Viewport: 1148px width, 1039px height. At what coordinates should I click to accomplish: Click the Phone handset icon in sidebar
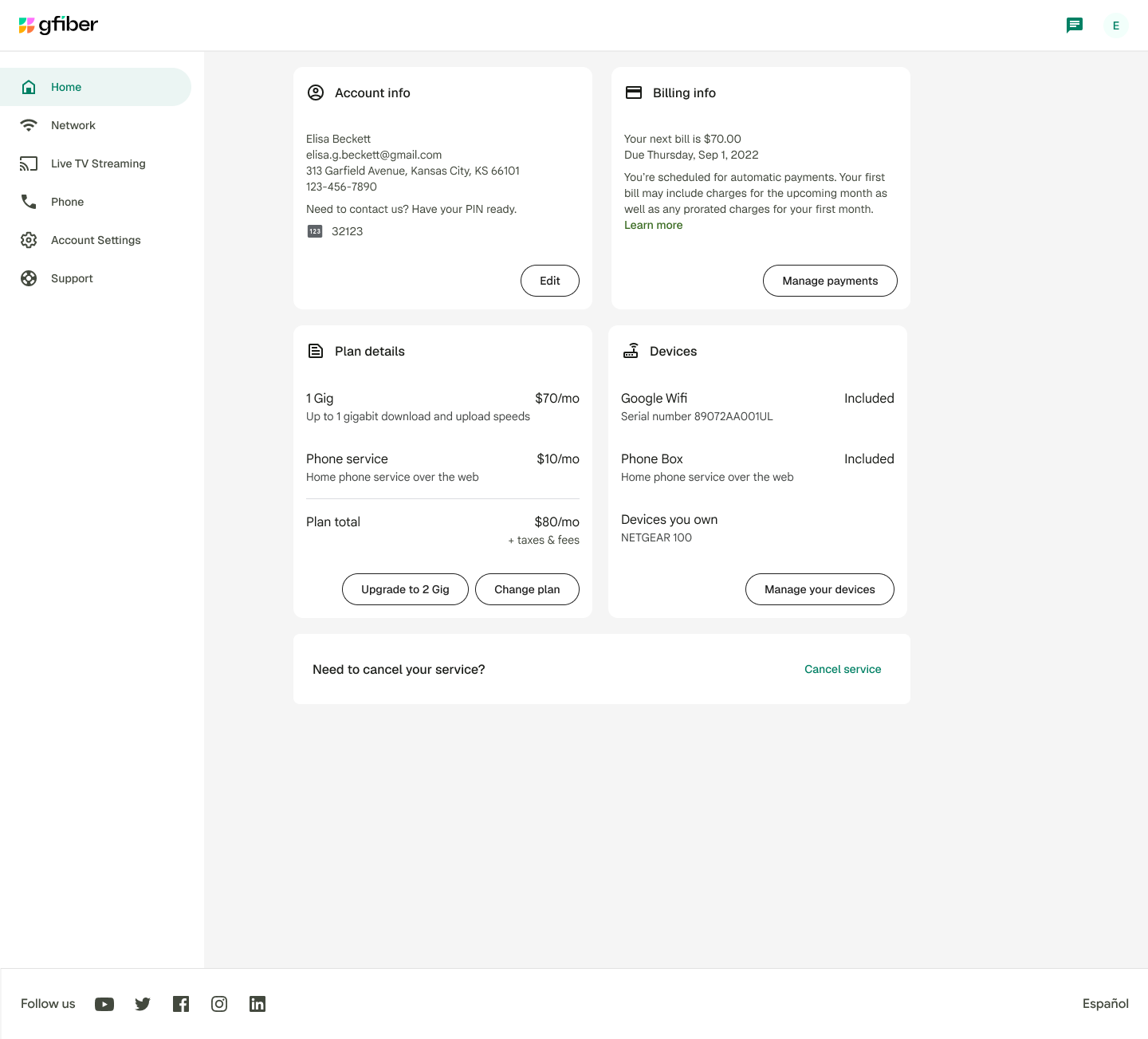29,202
